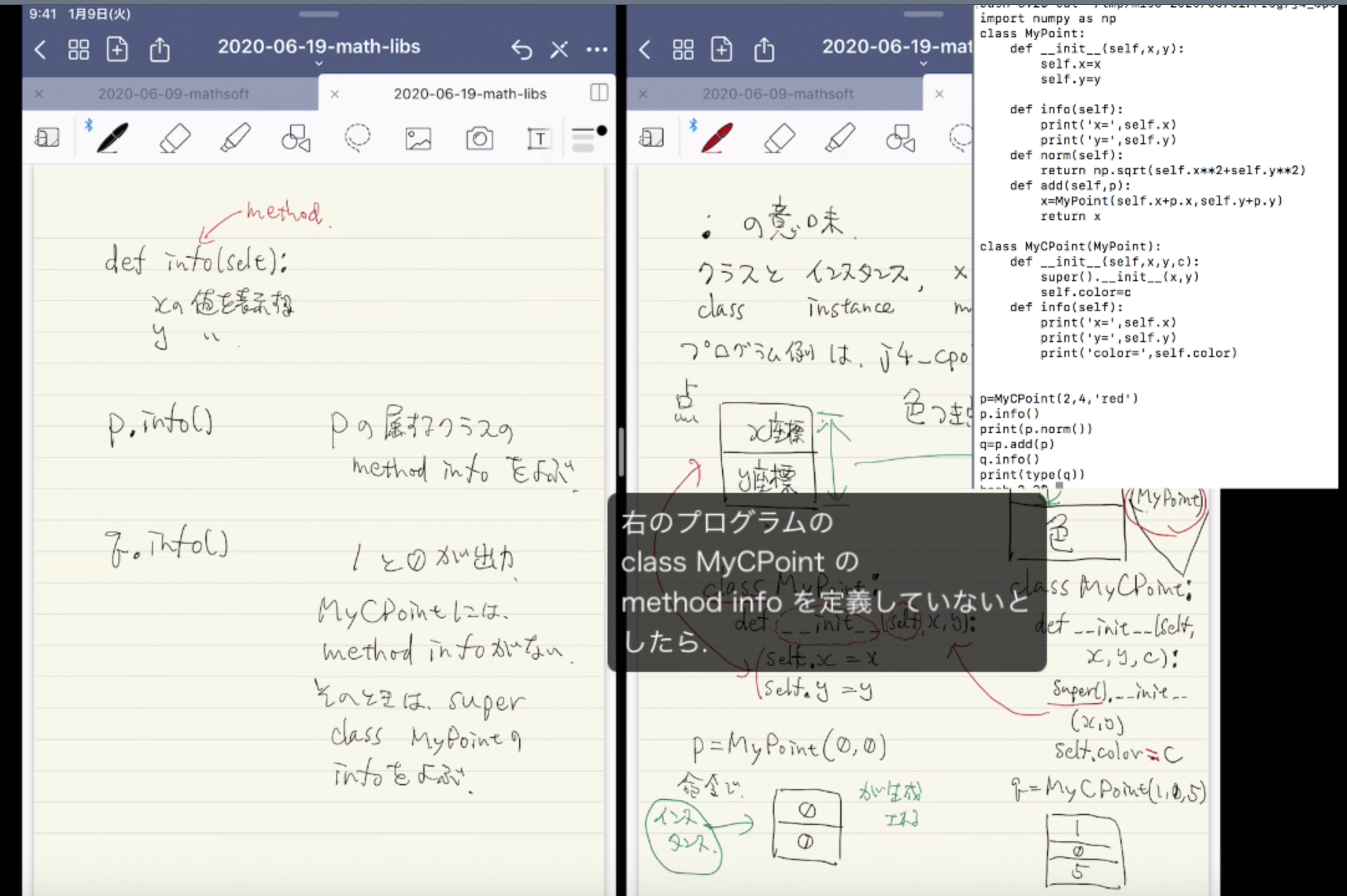Switch to 2020-06-09-mathsoft tab in right window
1347x896 pixels.
point(778,94)
